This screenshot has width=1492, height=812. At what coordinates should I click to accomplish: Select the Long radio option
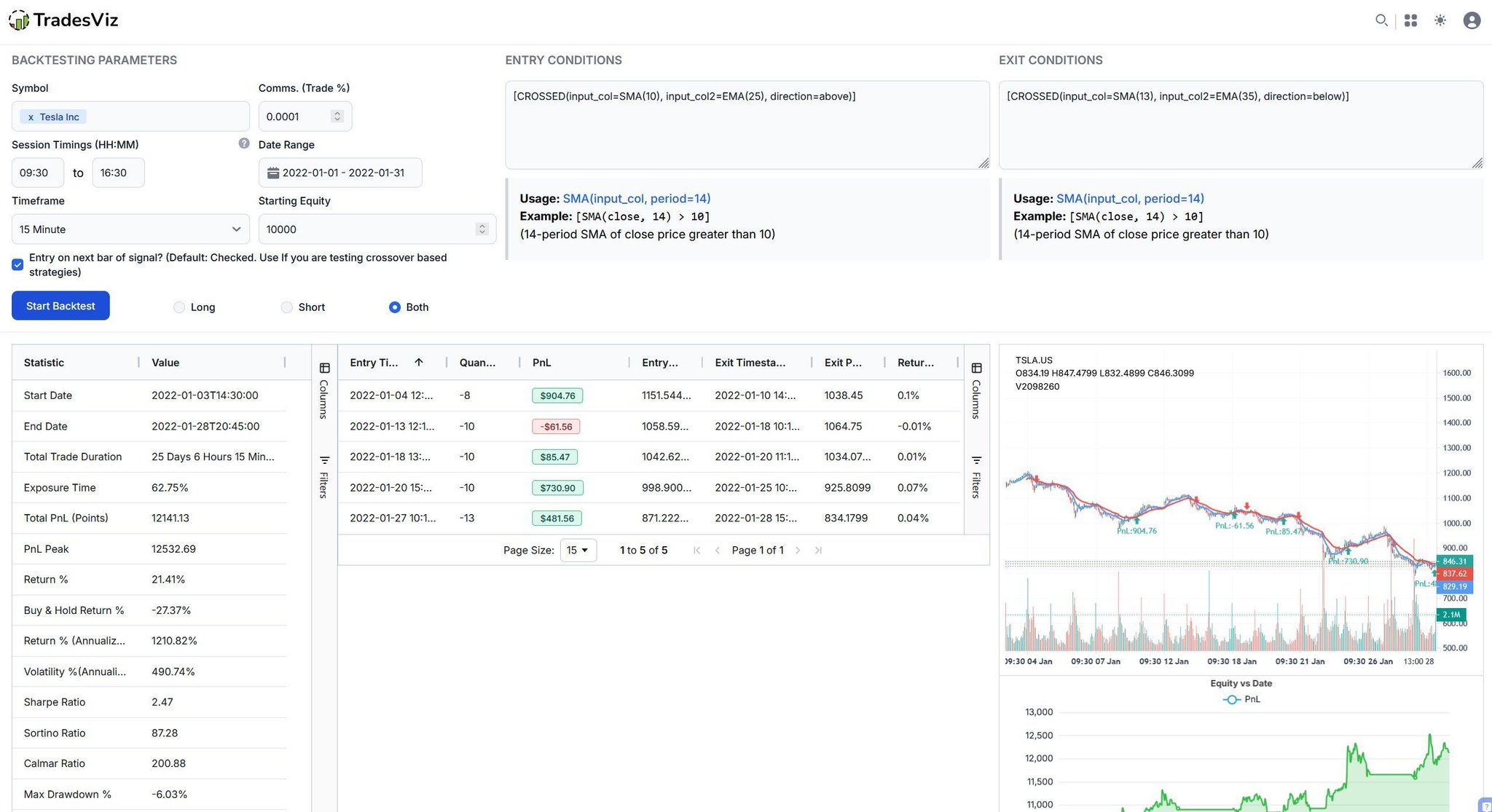coord(179,307)
